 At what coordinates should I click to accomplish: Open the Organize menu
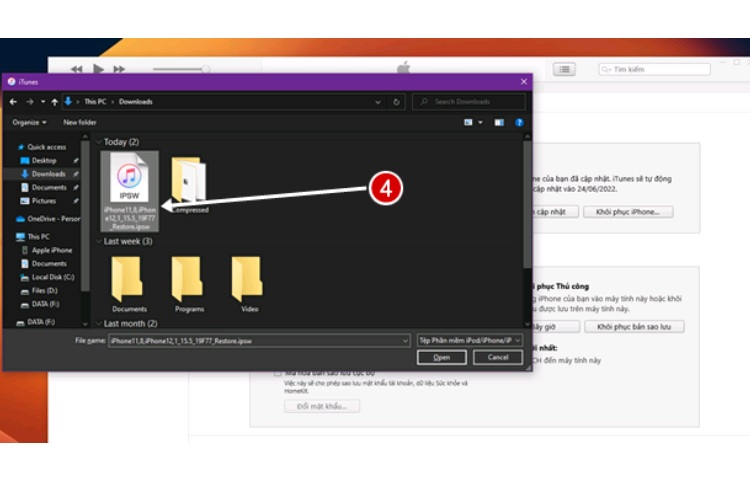tap(29, 122)
